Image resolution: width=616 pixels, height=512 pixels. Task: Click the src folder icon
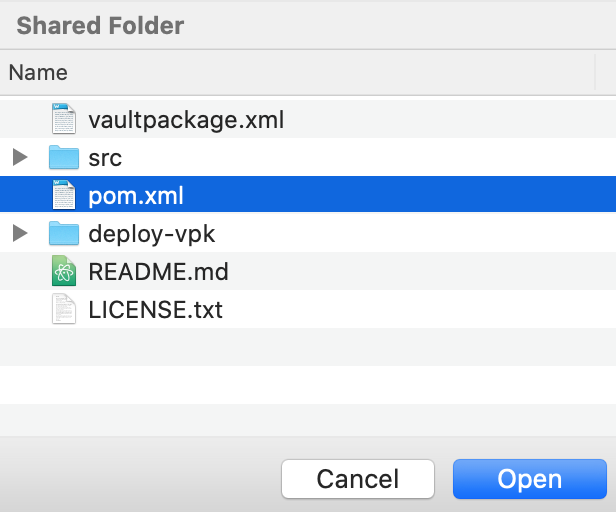64,157
